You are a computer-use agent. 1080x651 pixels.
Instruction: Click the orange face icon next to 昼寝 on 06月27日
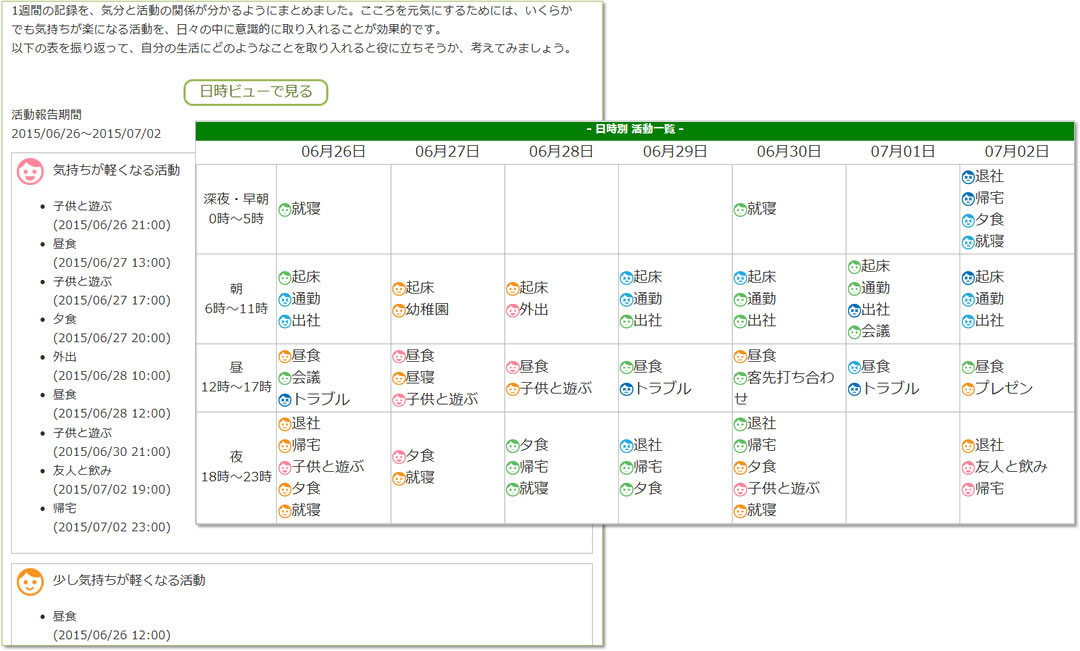click(x=399, y=378)
